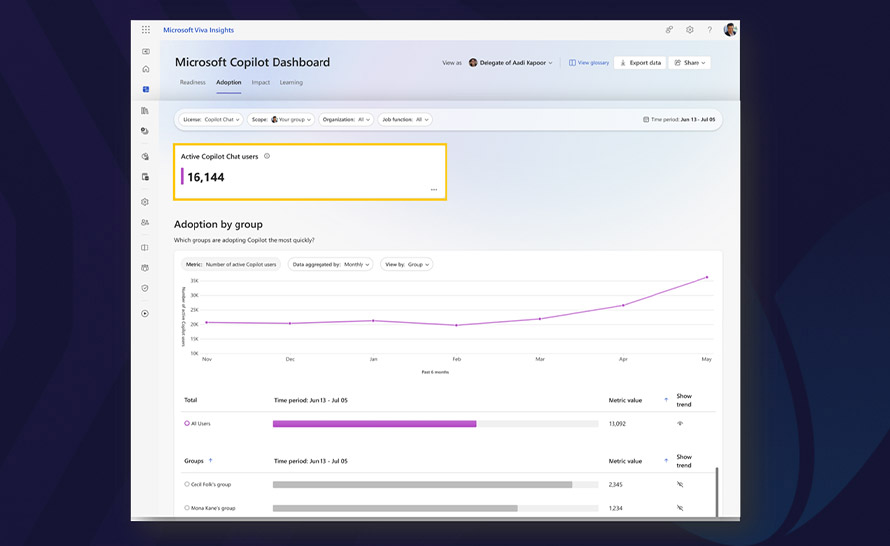Viewport: 890px width, 546px height.
Task: Open the more options ellipsis on the users card
Action: tap(433, 189)
